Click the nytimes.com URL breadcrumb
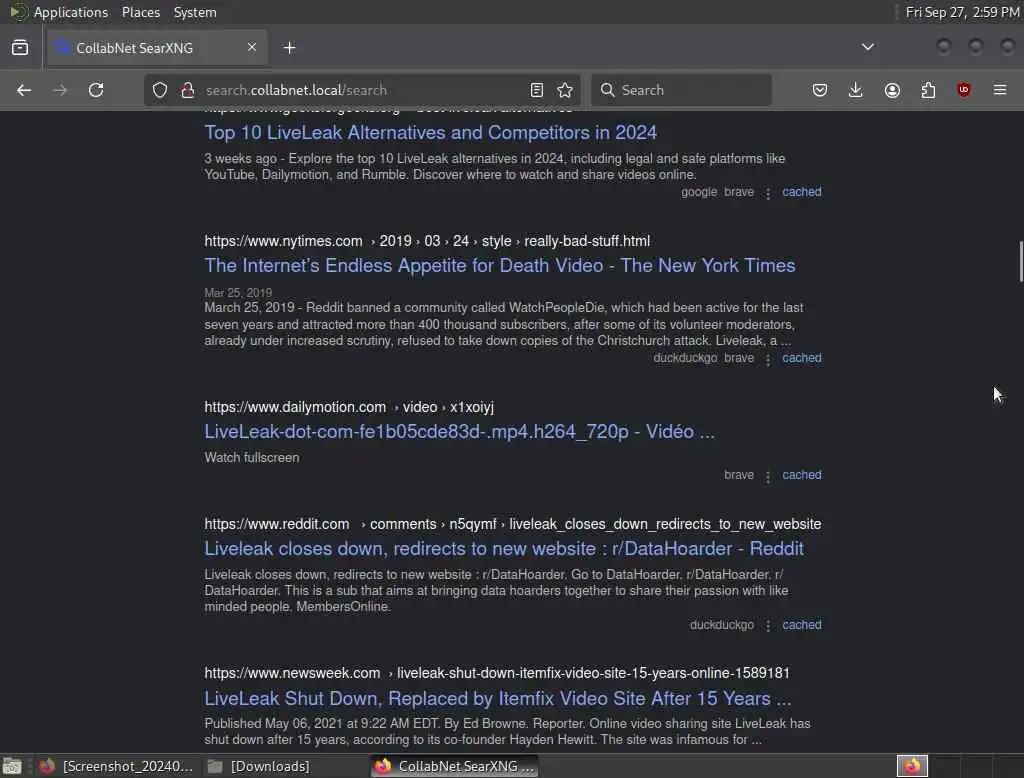This screenshot has height=778, width=1024. coord(427,241)
